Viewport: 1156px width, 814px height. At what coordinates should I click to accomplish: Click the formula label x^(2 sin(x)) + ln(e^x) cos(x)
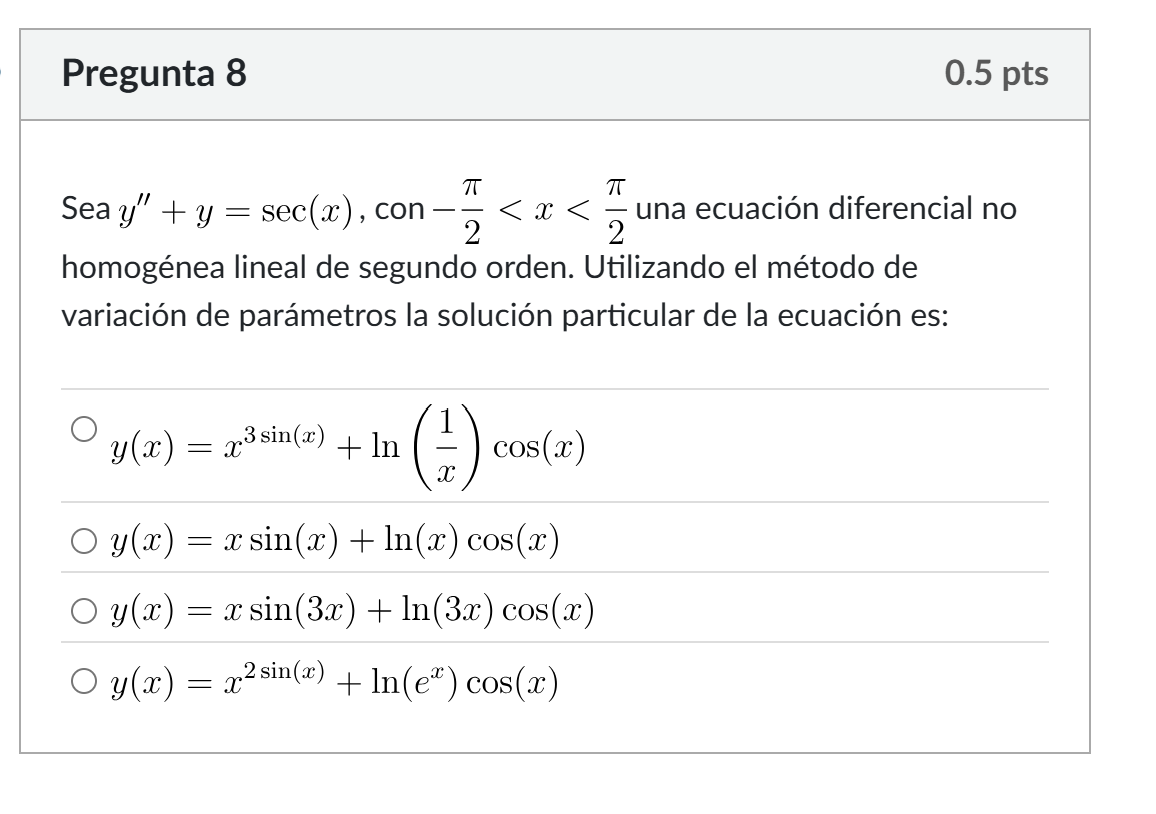pos(335,681)
